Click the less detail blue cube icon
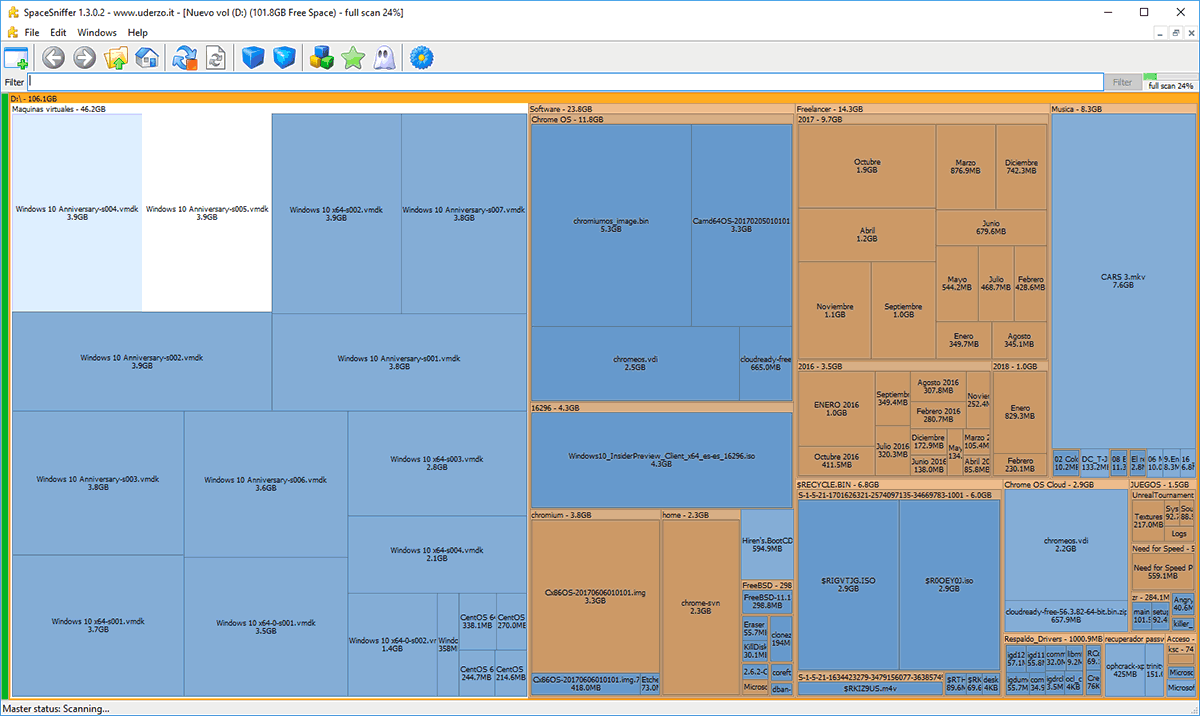This screenshot has width=1200, height=716. pos(253,58)
